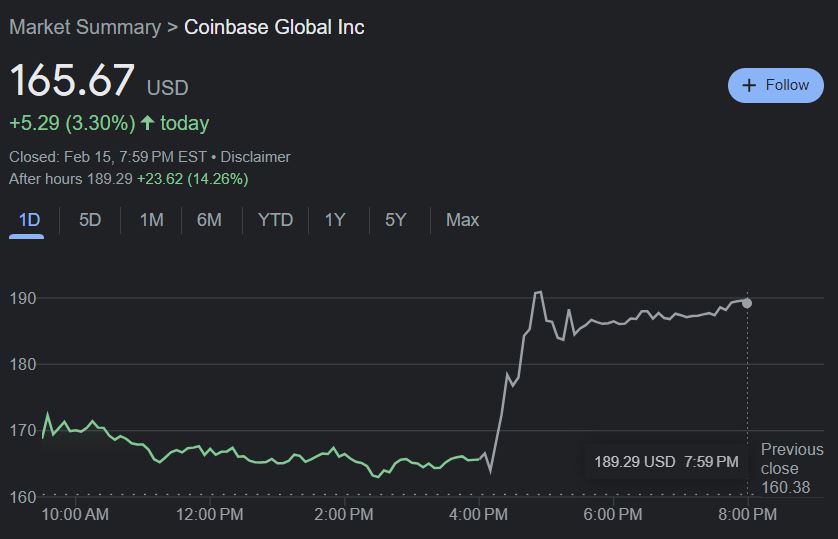Click the 160 y-axis label
Screen dimensions: 838x539
[x=23, y=497]
